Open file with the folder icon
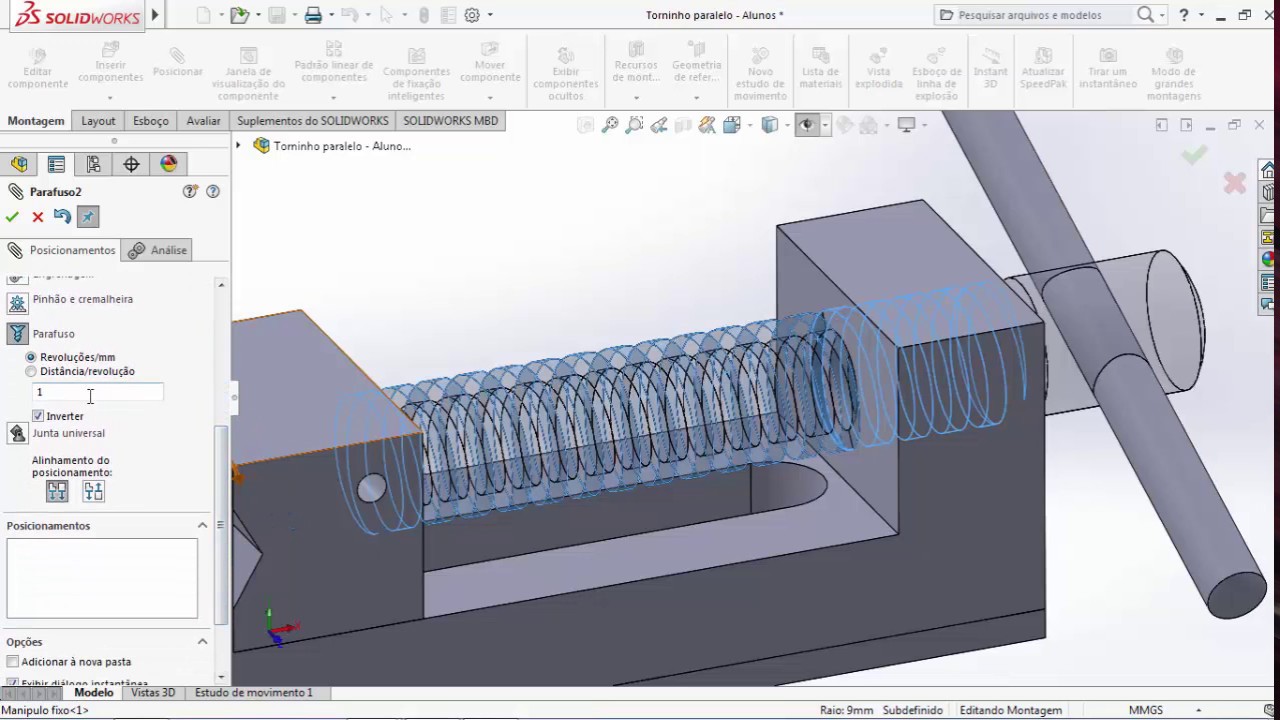Viewport: 1280px width, 720px height. click(x=238, y=15)
